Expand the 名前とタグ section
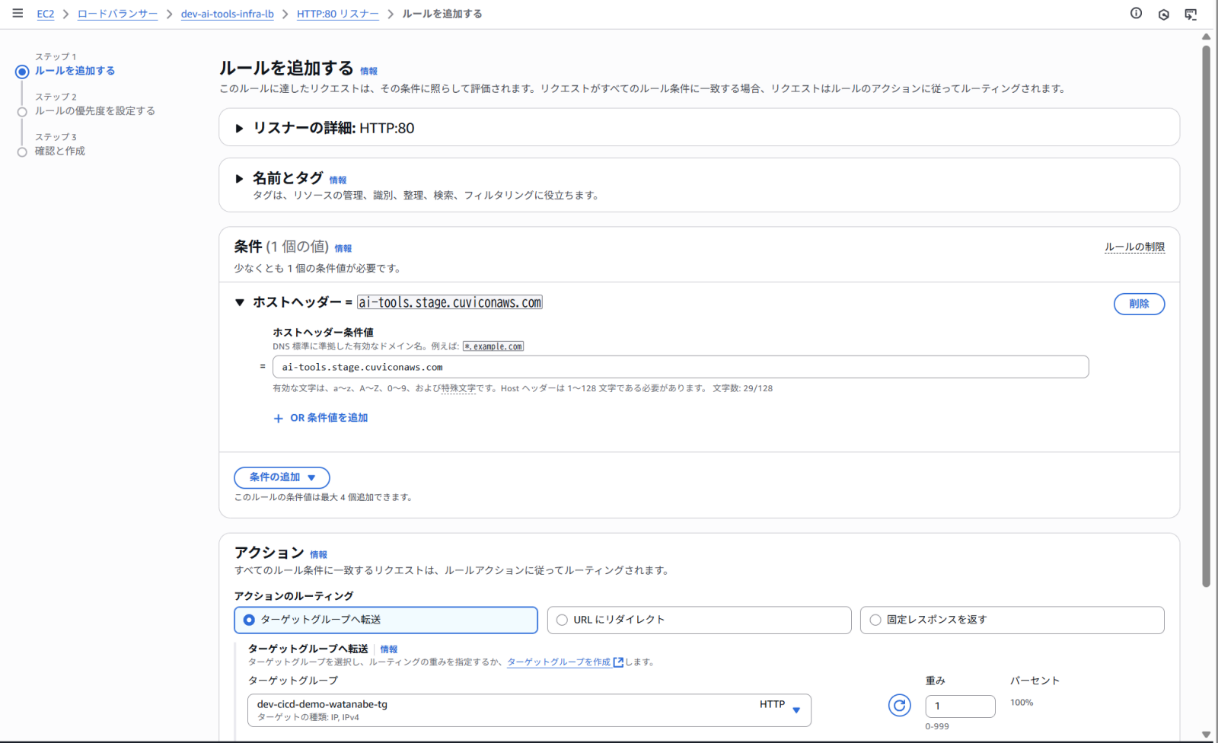Screen dimensions: 1218x743 tap(240, 177)
